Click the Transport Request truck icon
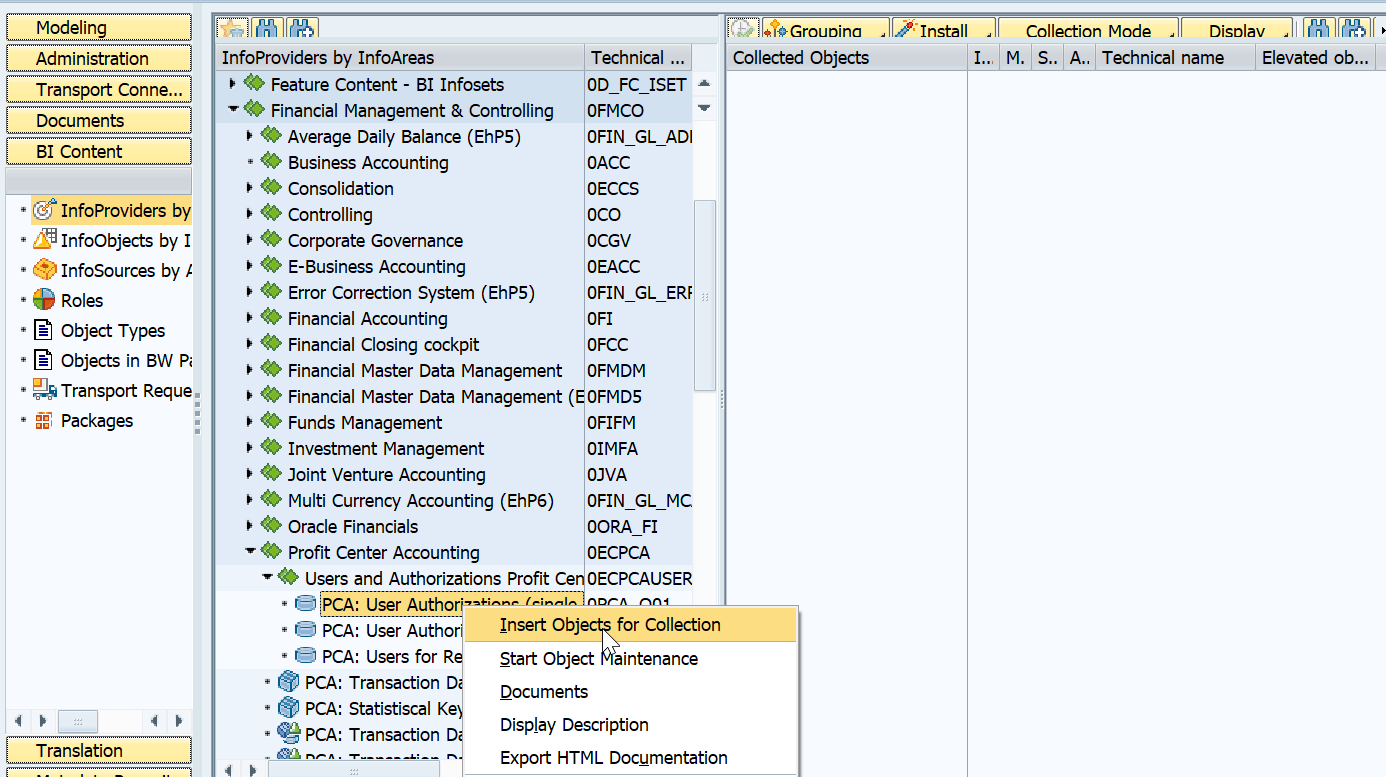Viewport: 1386px width, 777px height. pyautogui.click(x=44, y=390)
